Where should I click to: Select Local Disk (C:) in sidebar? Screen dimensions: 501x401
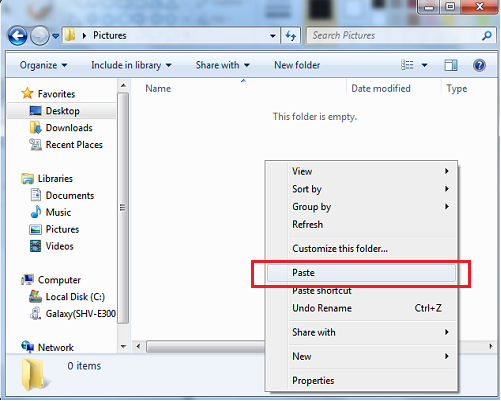pyautogui.click(x=67, y=297)
